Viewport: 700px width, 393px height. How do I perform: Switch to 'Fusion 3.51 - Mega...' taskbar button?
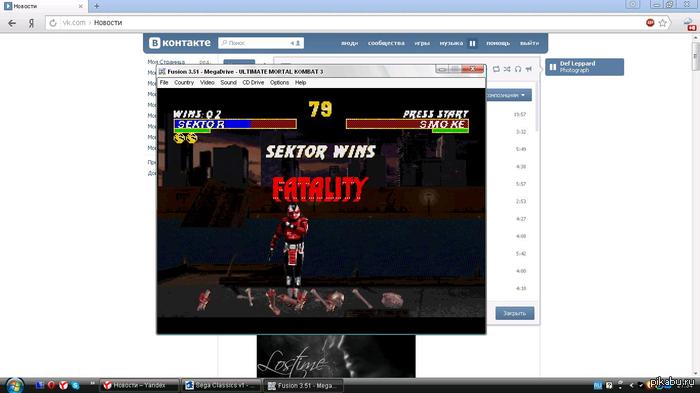(x=304, y=385)
